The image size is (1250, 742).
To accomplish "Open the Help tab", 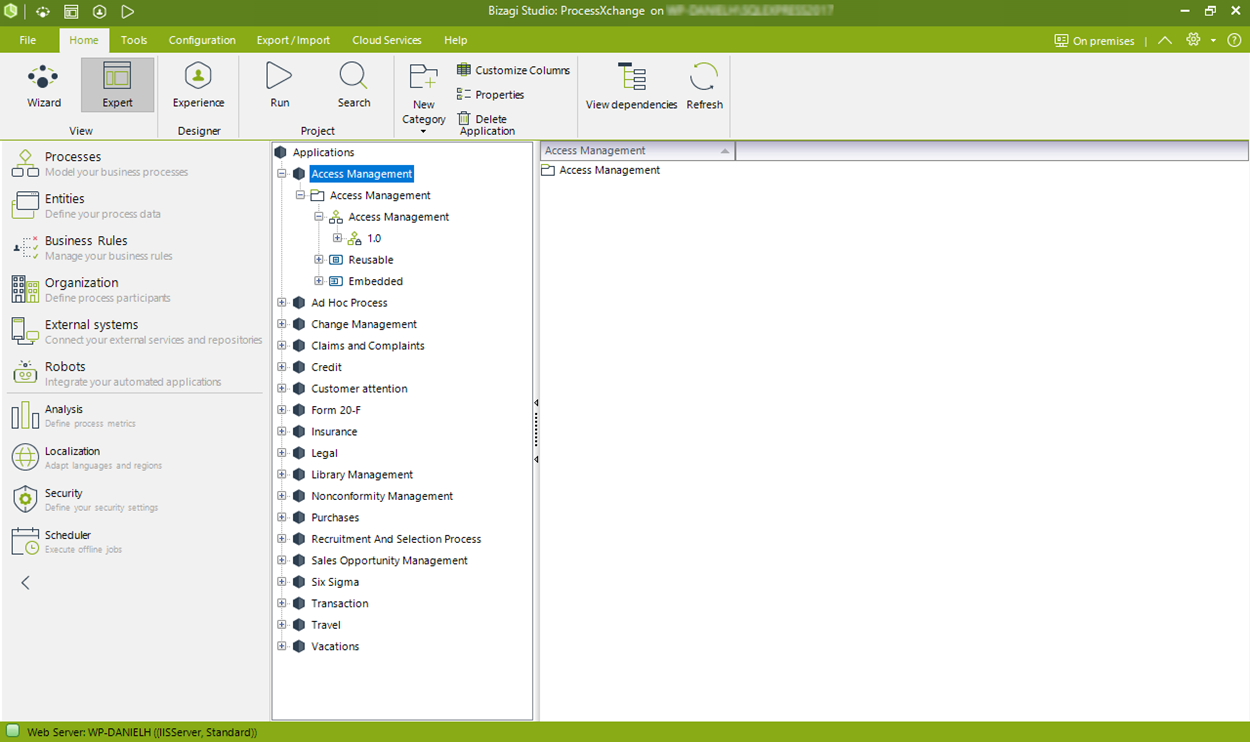I will coord(455,40).
